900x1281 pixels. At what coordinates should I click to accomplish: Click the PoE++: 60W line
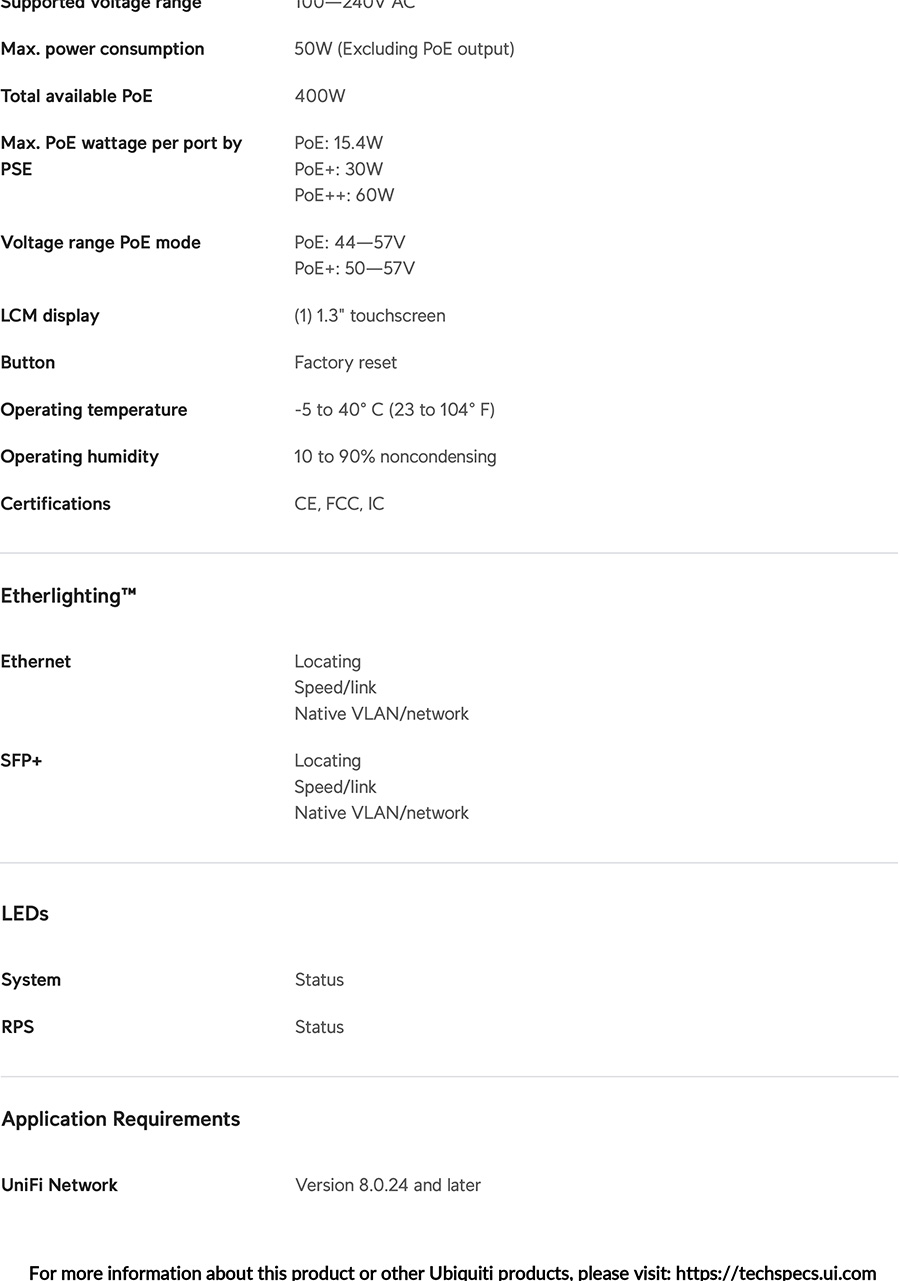click(x=344, y=195)
